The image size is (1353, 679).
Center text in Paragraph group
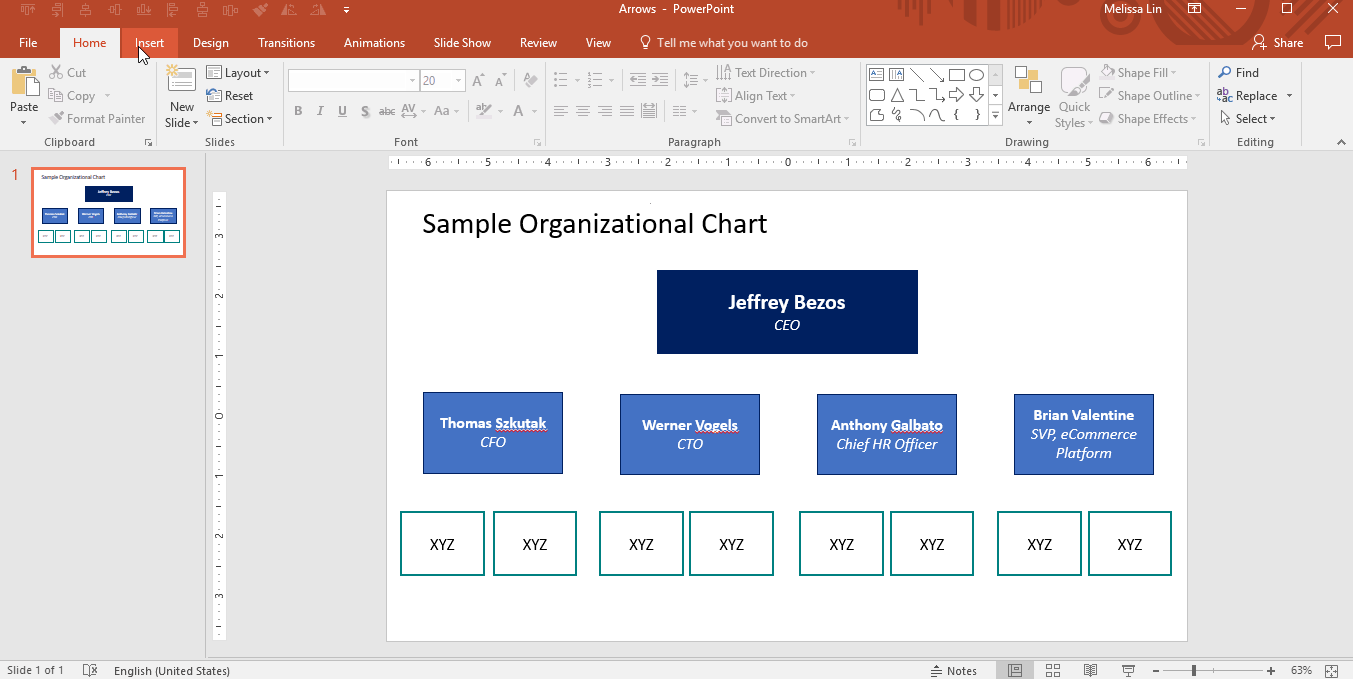(x=583, y=111)
